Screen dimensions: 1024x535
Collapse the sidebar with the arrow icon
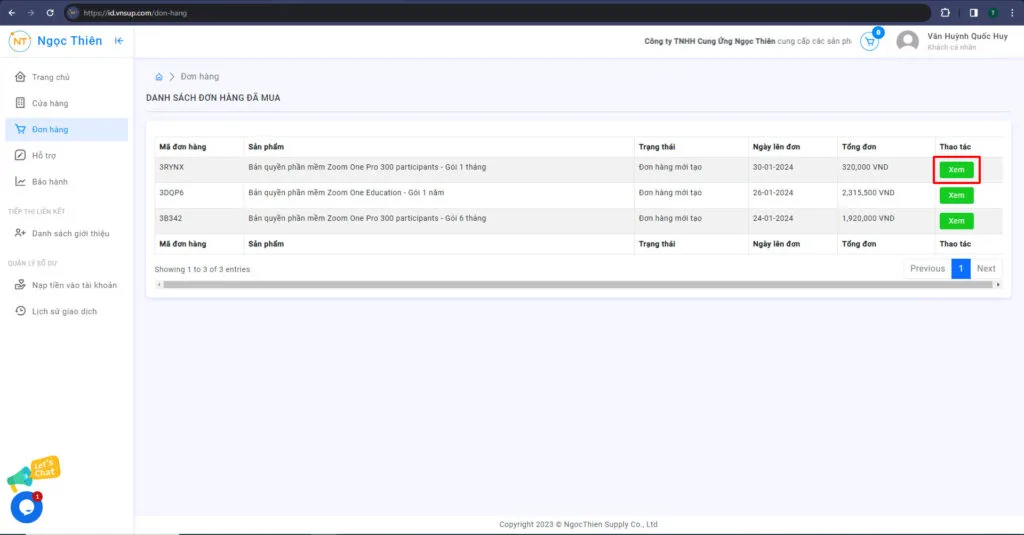tap(119, 41)
